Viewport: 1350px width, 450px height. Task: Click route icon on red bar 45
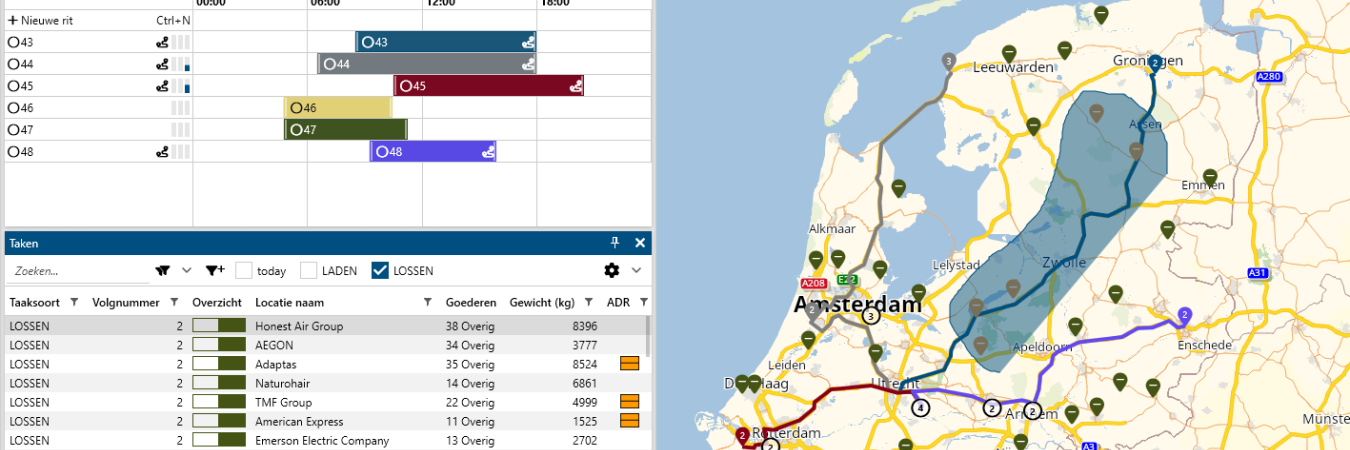576,86
